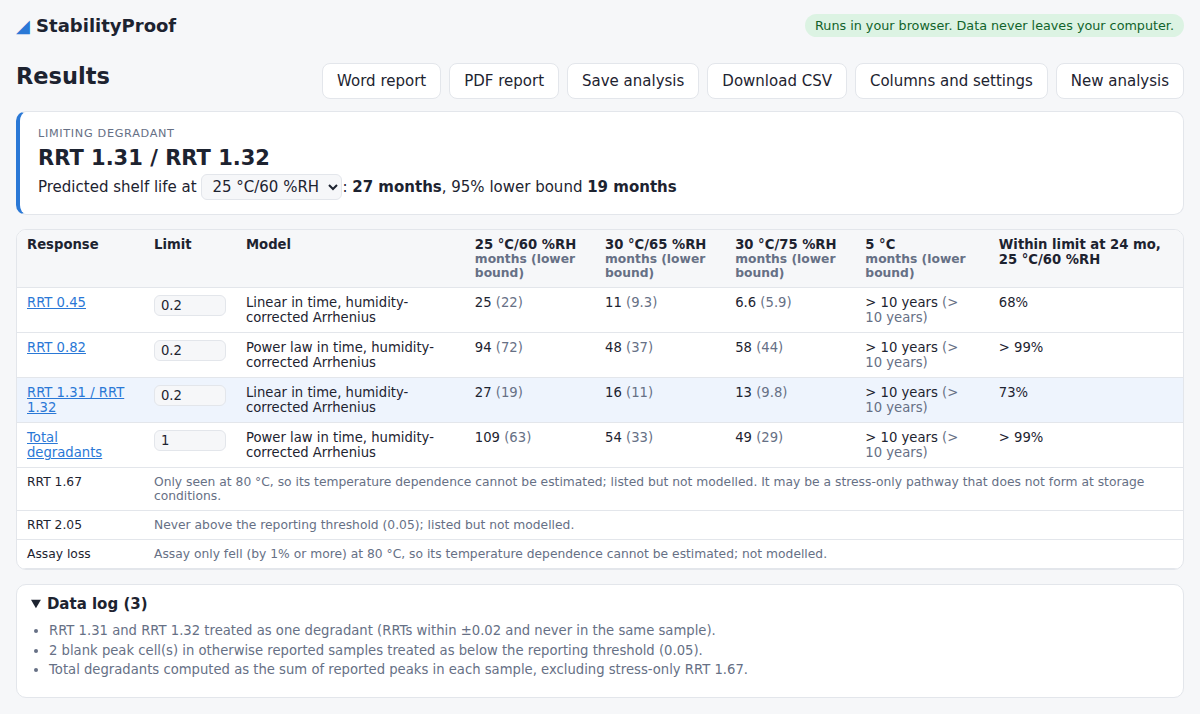Screen dimensions: 1200x714
Task: Download CSV of results
Action: (x=777, y=81)
